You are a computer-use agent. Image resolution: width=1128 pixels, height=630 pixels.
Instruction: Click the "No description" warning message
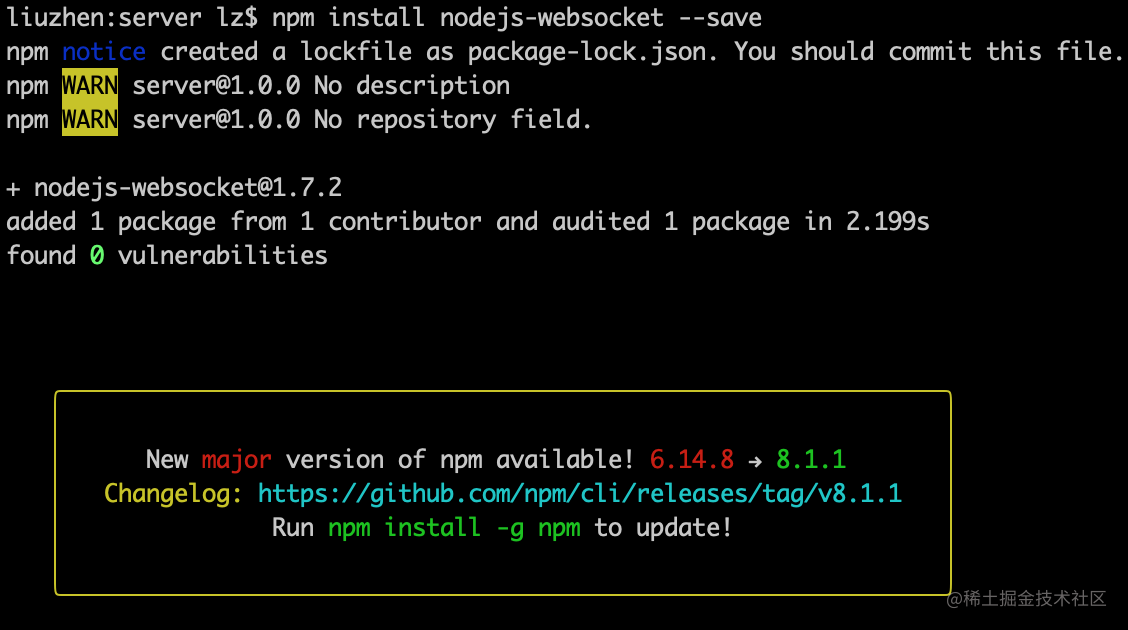point(411,86)
